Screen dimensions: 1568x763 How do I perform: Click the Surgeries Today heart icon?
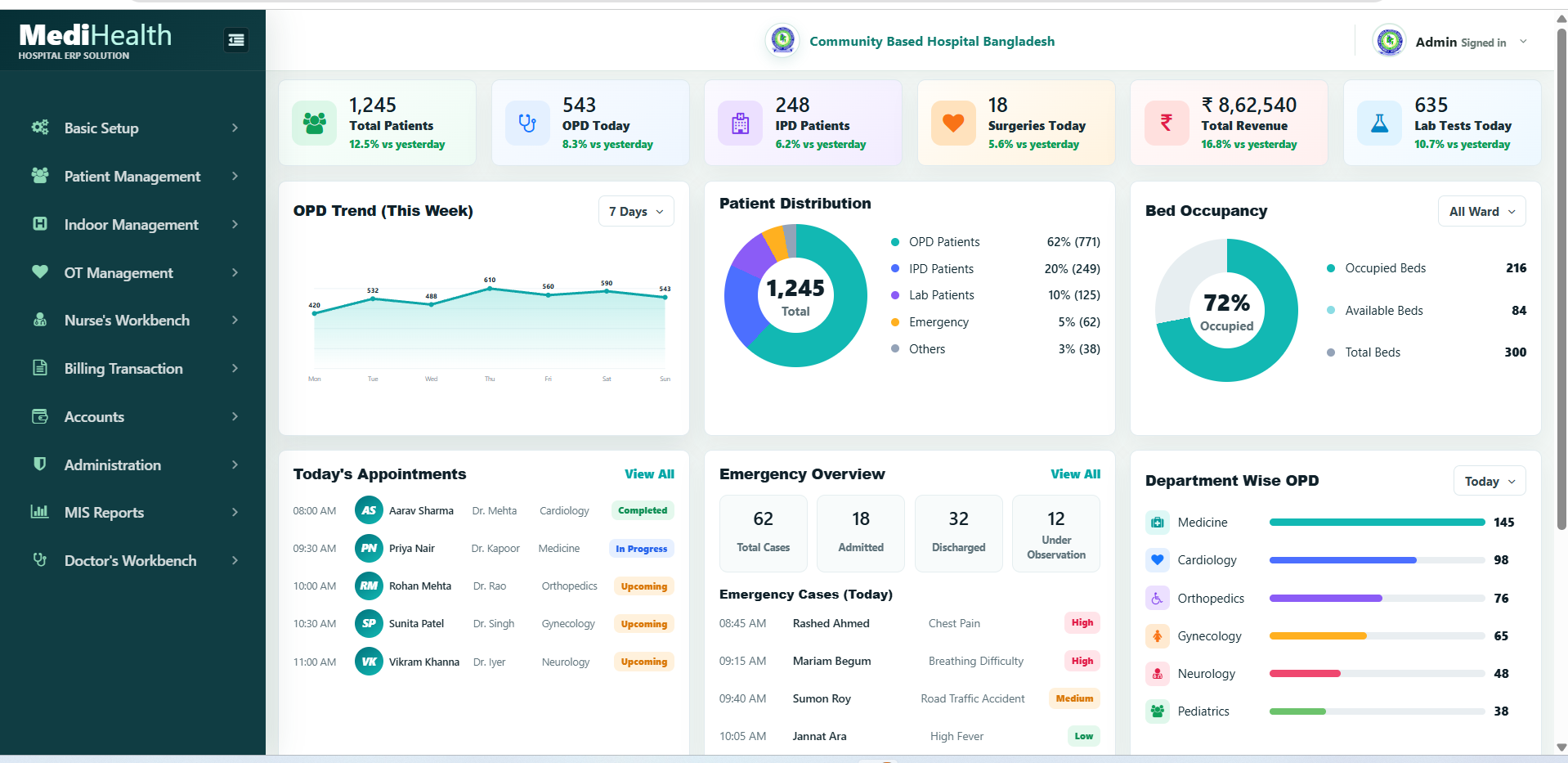point(953,123)
